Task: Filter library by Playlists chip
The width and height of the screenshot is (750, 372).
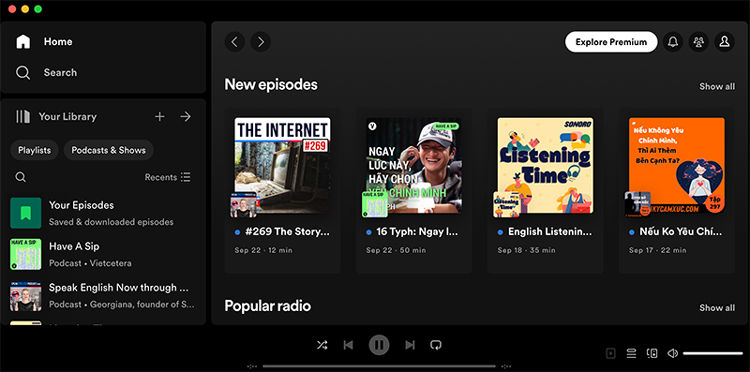Action: (34, 150)
